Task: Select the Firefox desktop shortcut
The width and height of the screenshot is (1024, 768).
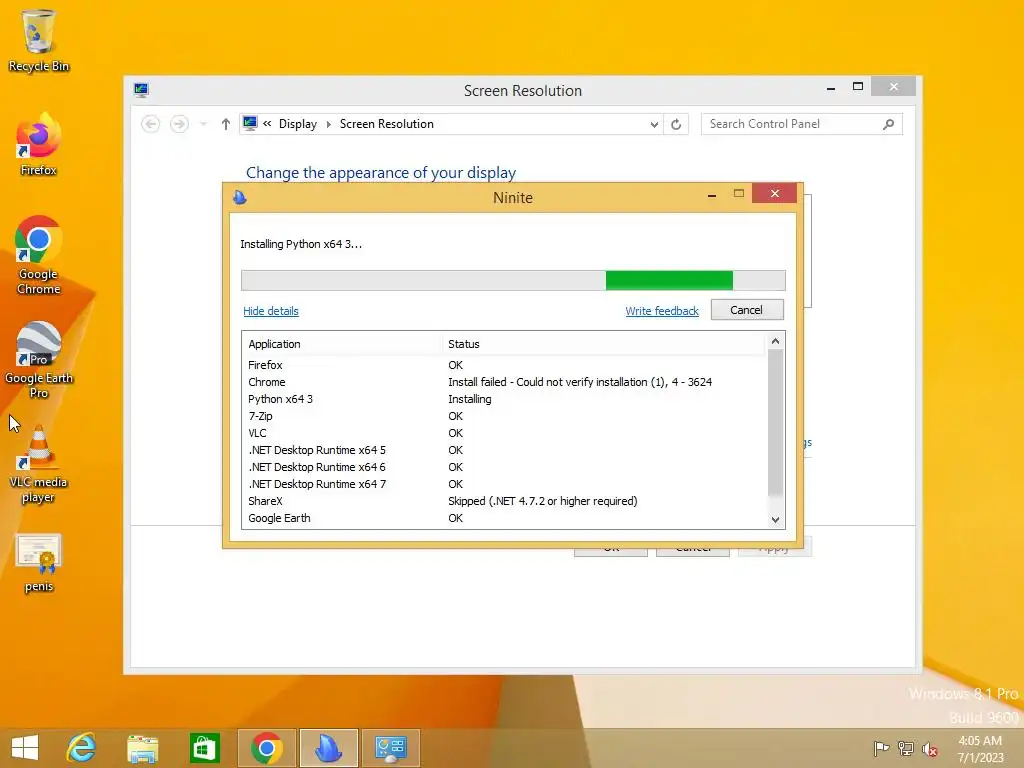Action: click(x=39, y=144)
